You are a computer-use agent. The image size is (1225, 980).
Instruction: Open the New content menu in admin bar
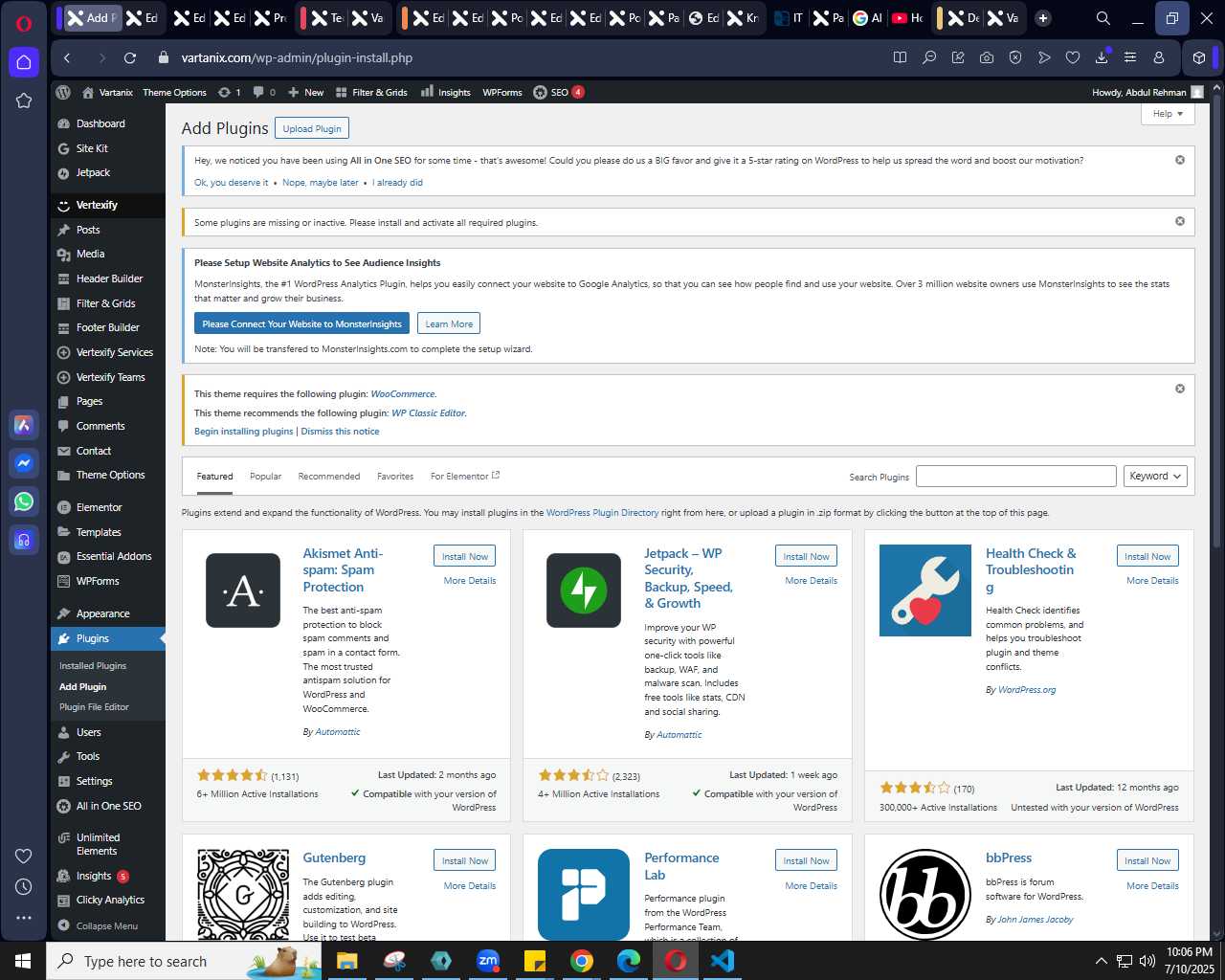(x=306, y=92)
